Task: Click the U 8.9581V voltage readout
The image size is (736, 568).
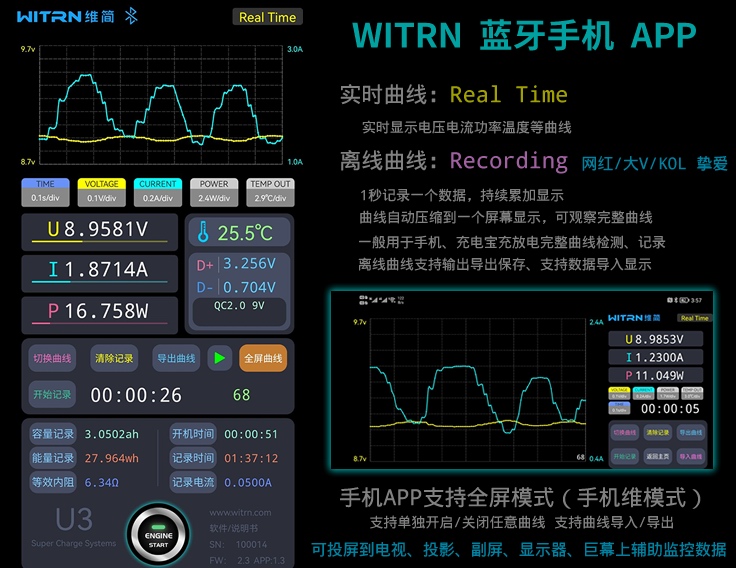Action: (100, 231)
